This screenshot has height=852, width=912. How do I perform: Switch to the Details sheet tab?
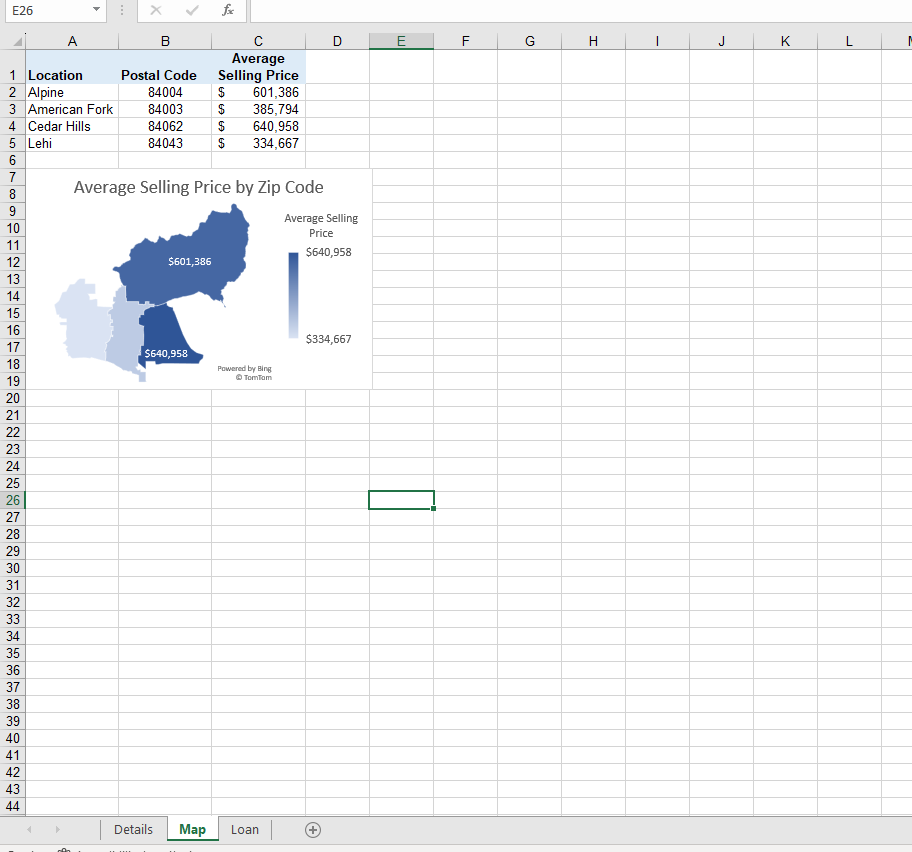[133, 830]
